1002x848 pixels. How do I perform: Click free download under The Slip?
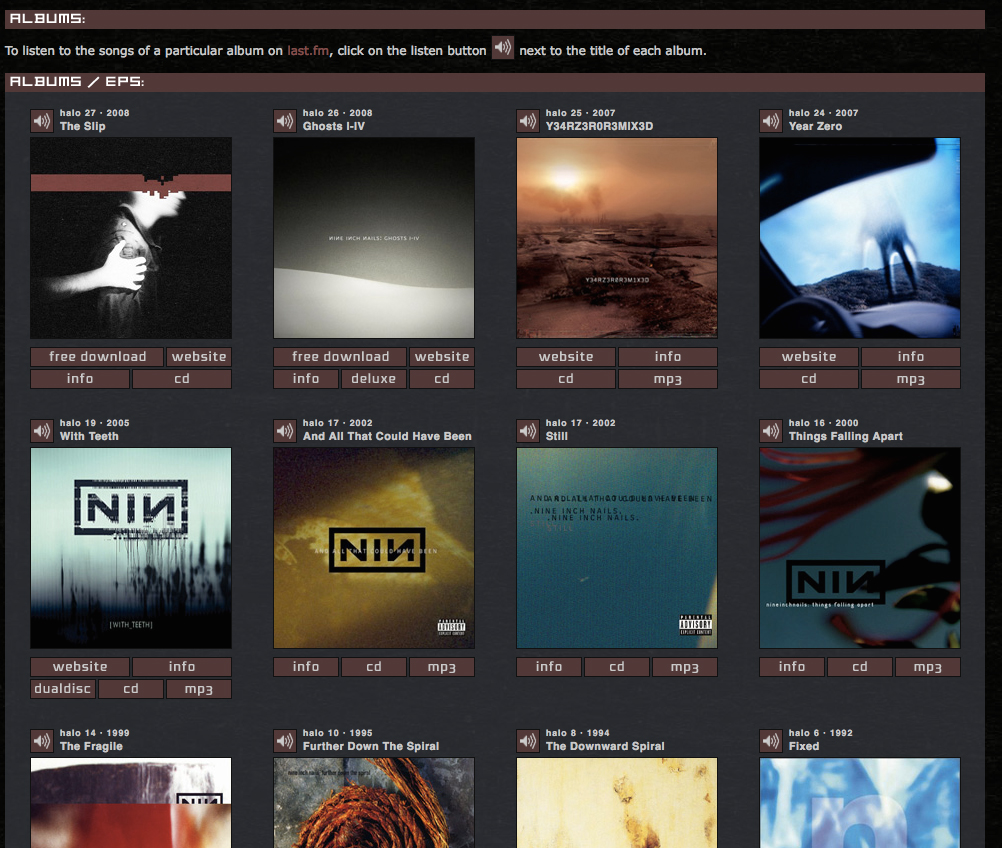[97, 357]
